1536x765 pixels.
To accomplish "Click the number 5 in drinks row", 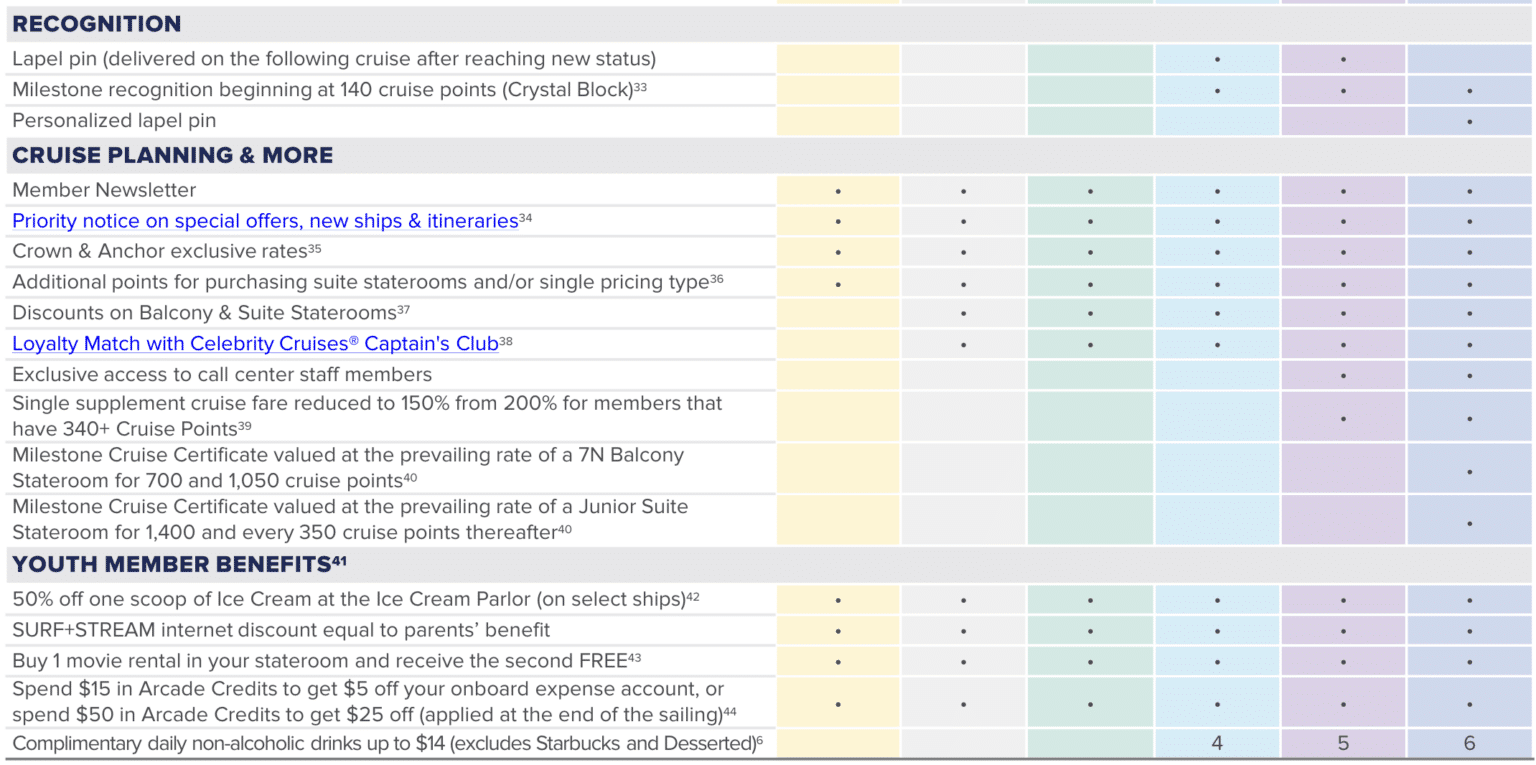I will click(1343, 744).
